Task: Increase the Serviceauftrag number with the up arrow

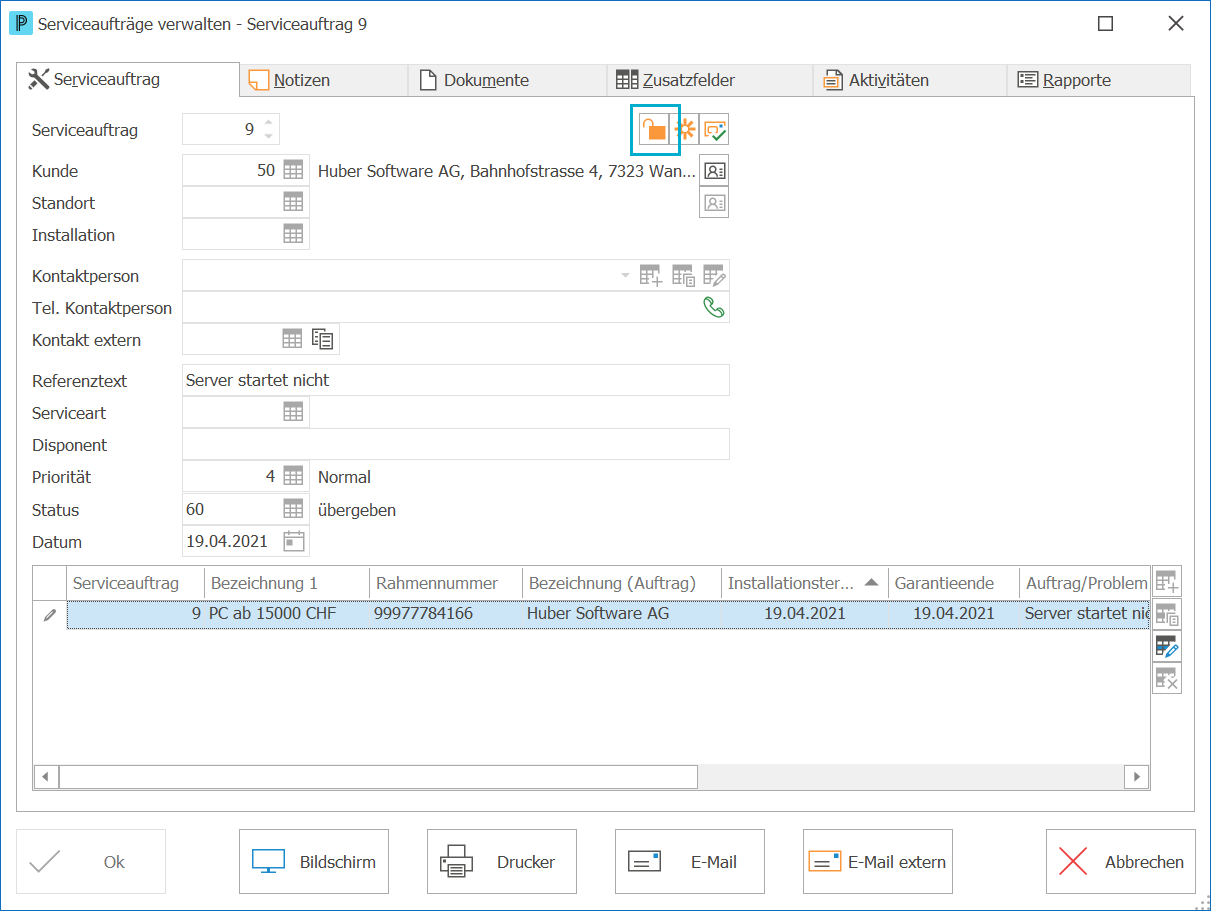Action: [x=268, y=123]
